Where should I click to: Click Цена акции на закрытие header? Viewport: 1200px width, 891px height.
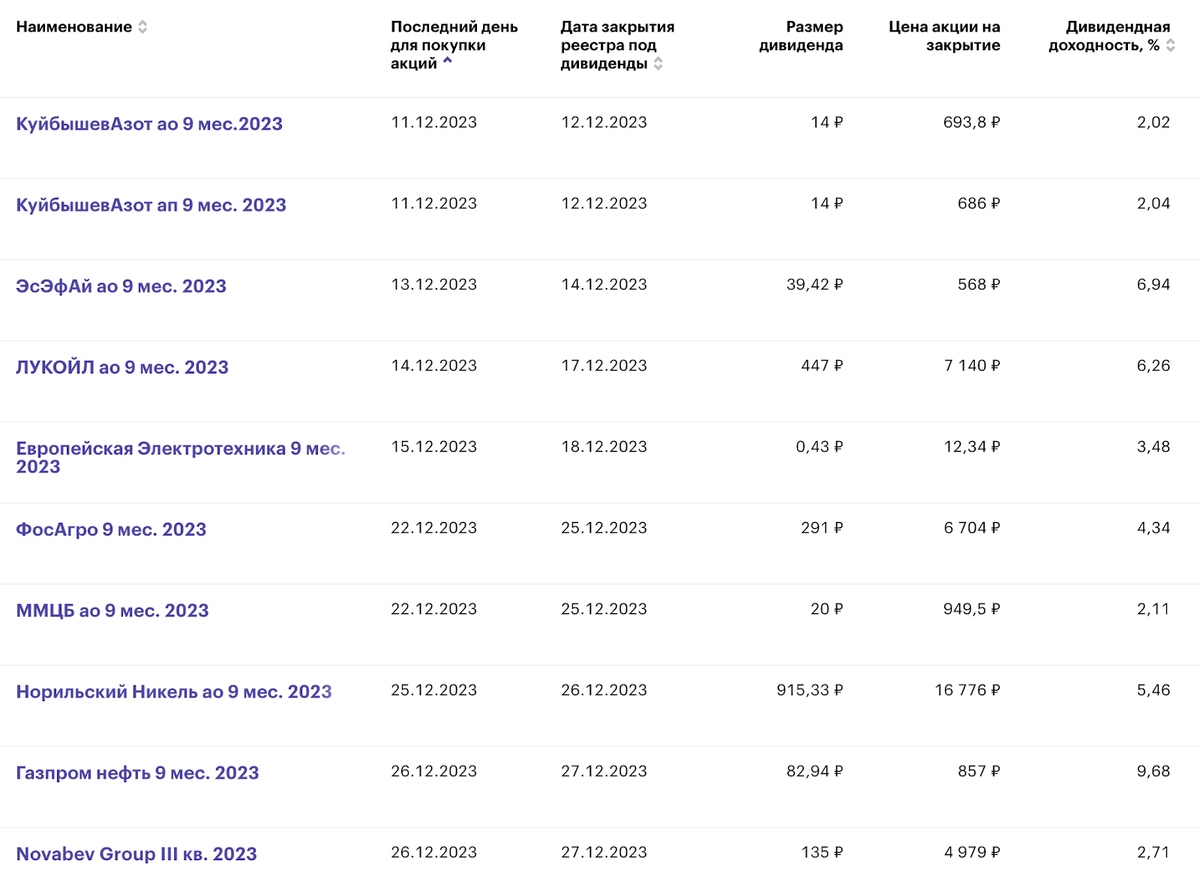(x=944, y=36)
